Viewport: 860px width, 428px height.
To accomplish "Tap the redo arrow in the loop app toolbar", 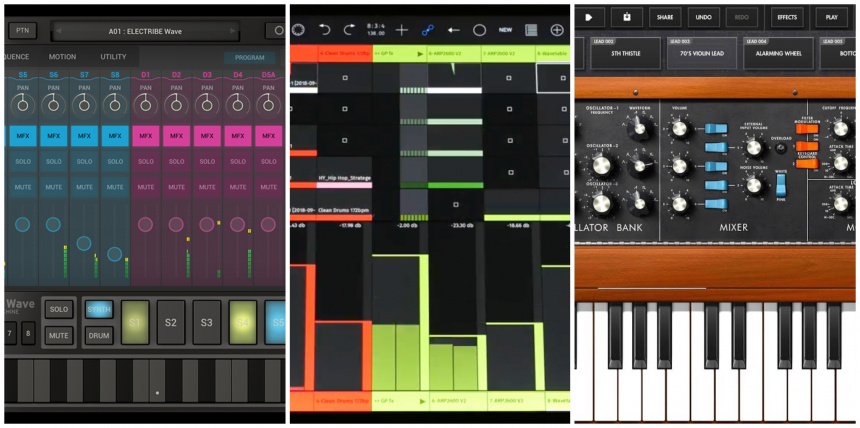I will [349, 30].
